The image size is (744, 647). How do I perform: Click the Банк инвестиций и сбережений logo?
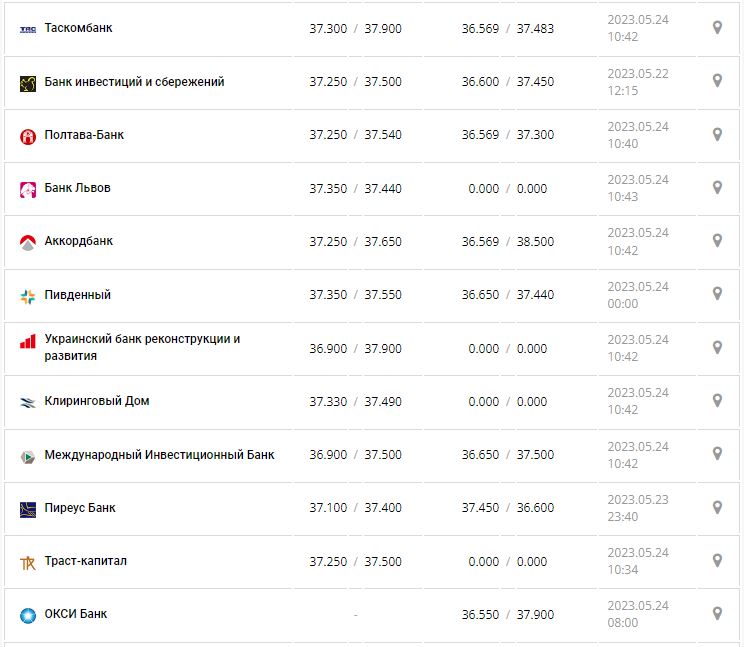coord(28,83)
